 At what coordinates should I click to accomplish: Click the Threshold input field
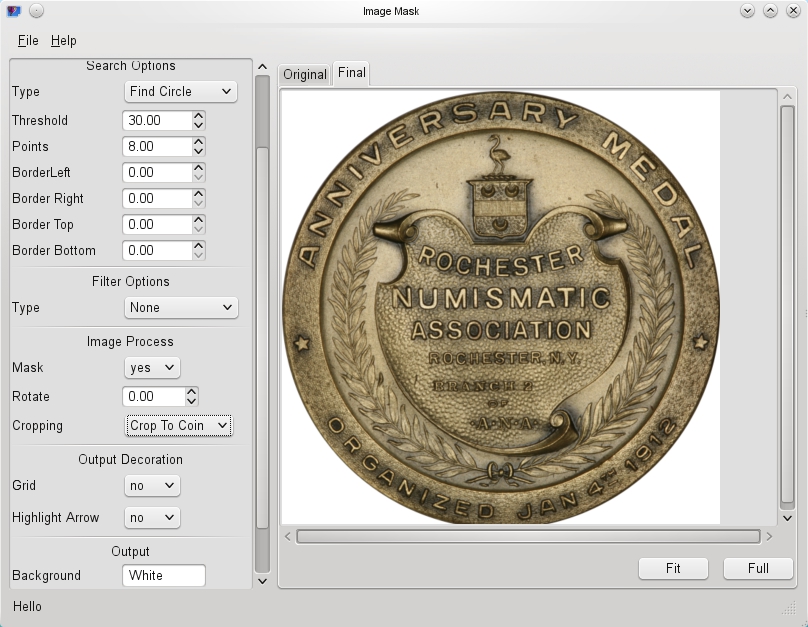[158, 121]
